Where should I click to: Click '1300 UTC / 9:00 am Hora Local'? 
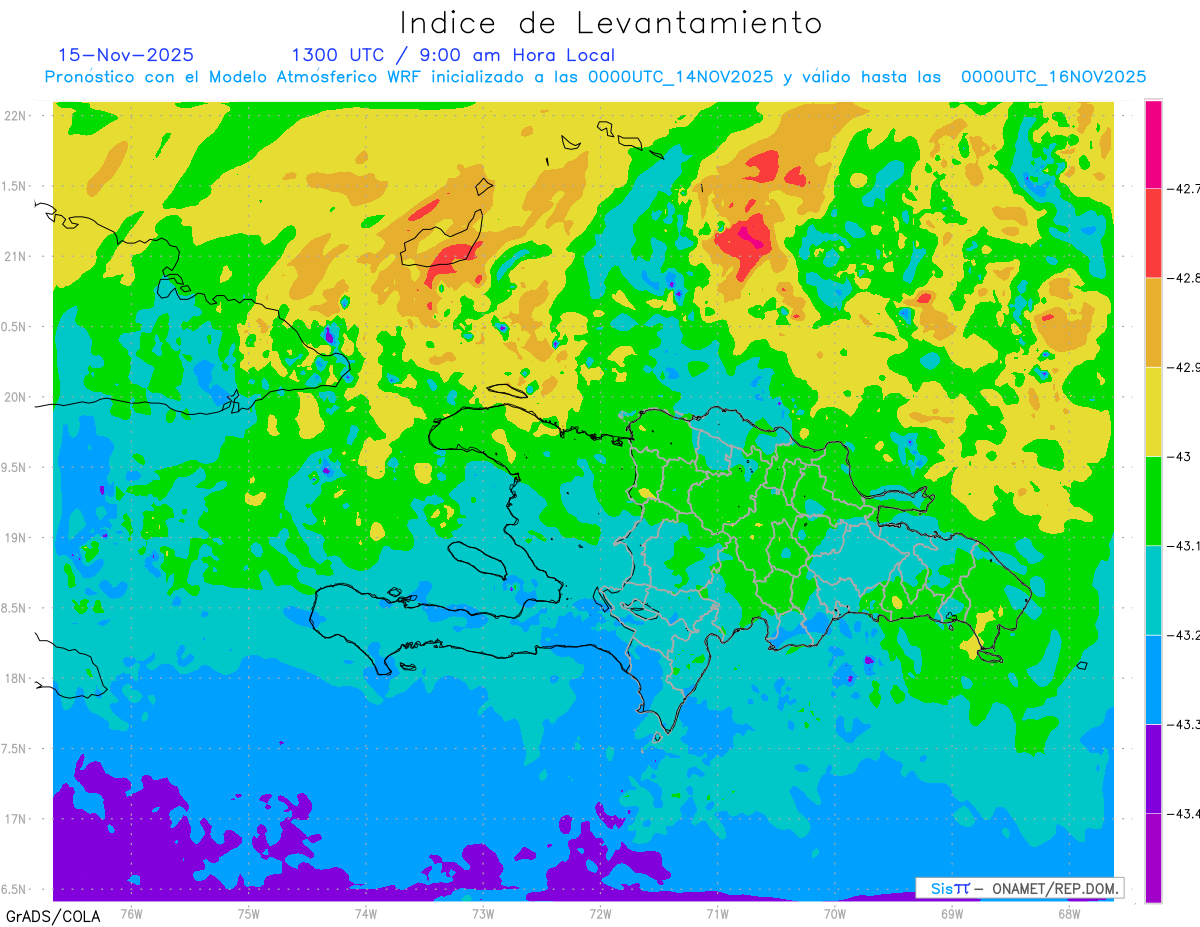pos(453,55)
